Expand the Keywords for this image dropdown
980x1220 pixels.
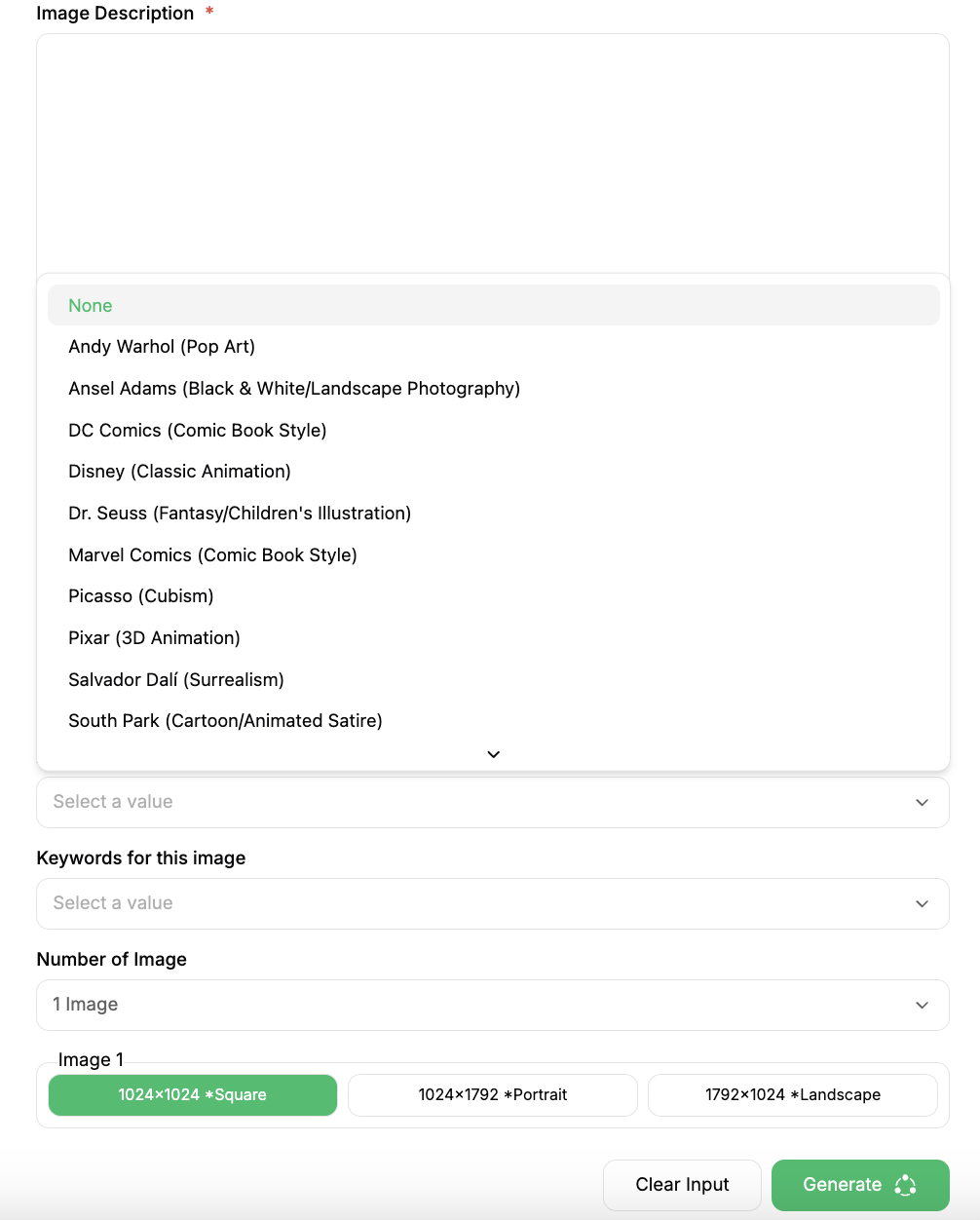493,903
